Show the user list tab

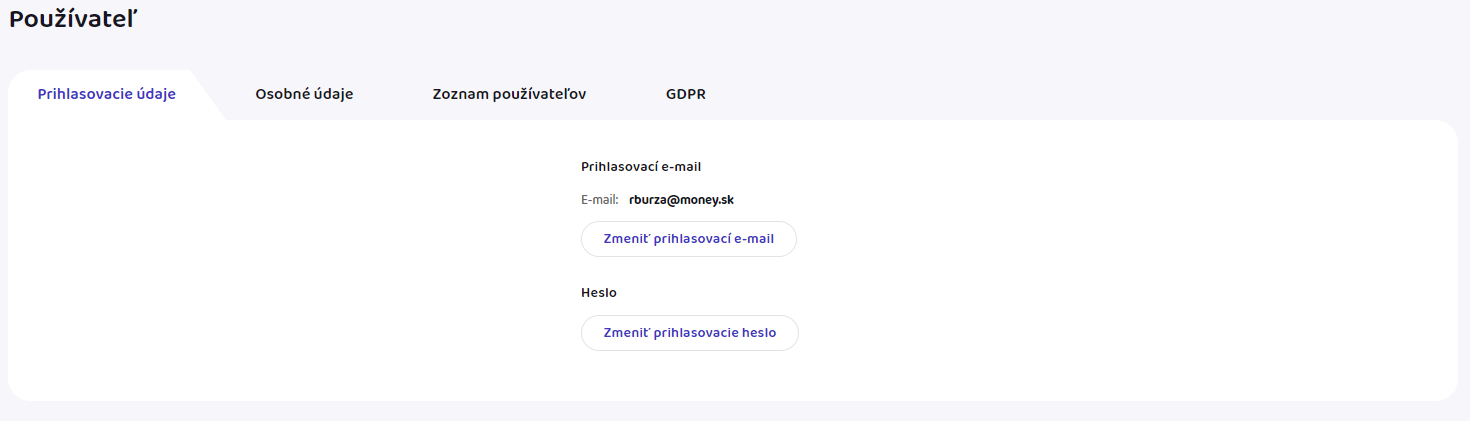click(509, 94)
